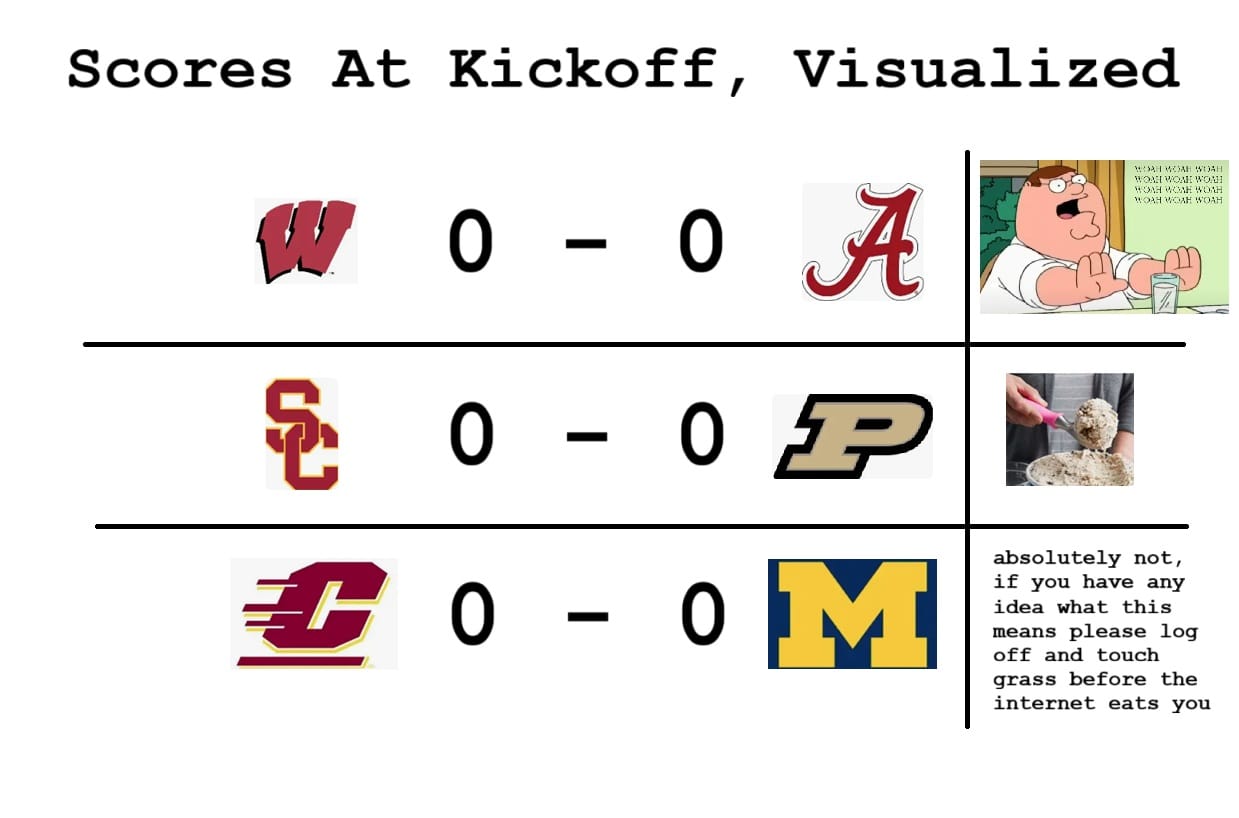
Task: Select USC's score of 0
Action: [x=471, y=434]
